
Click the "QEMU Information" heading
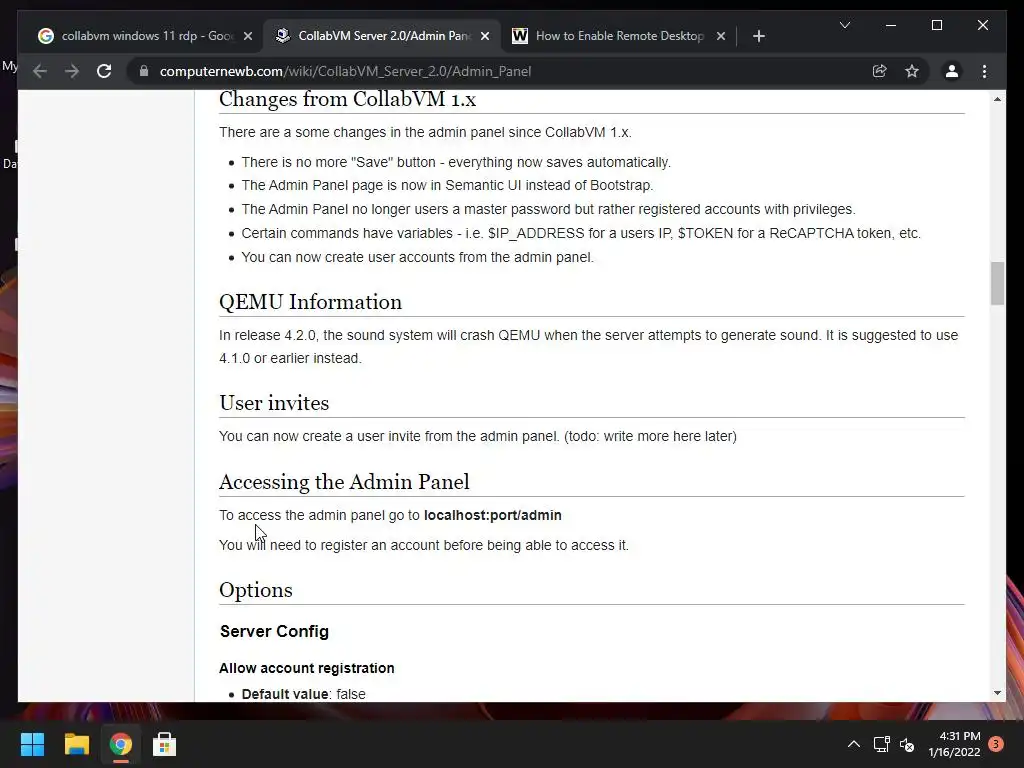click(310, 302)
